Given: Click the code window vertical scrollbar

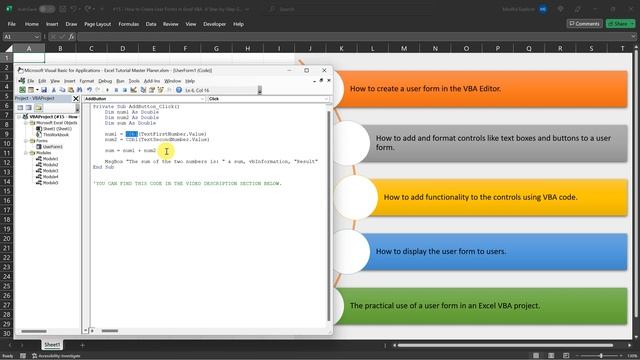Looking at the screenshot, I should click(x=329, y=216).
